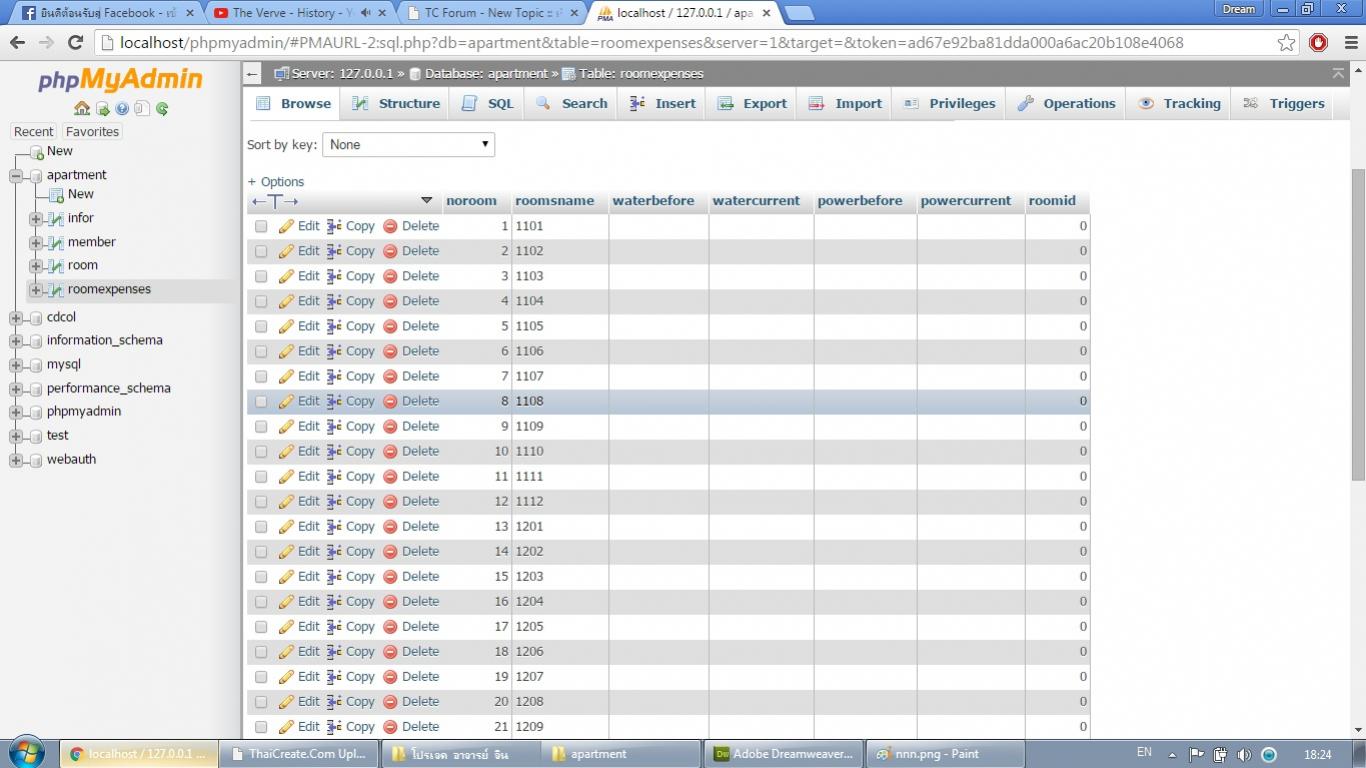This screenshot has height=768, width=1366.
Task: Switch to the Structure tab
Action: (396, 103)
